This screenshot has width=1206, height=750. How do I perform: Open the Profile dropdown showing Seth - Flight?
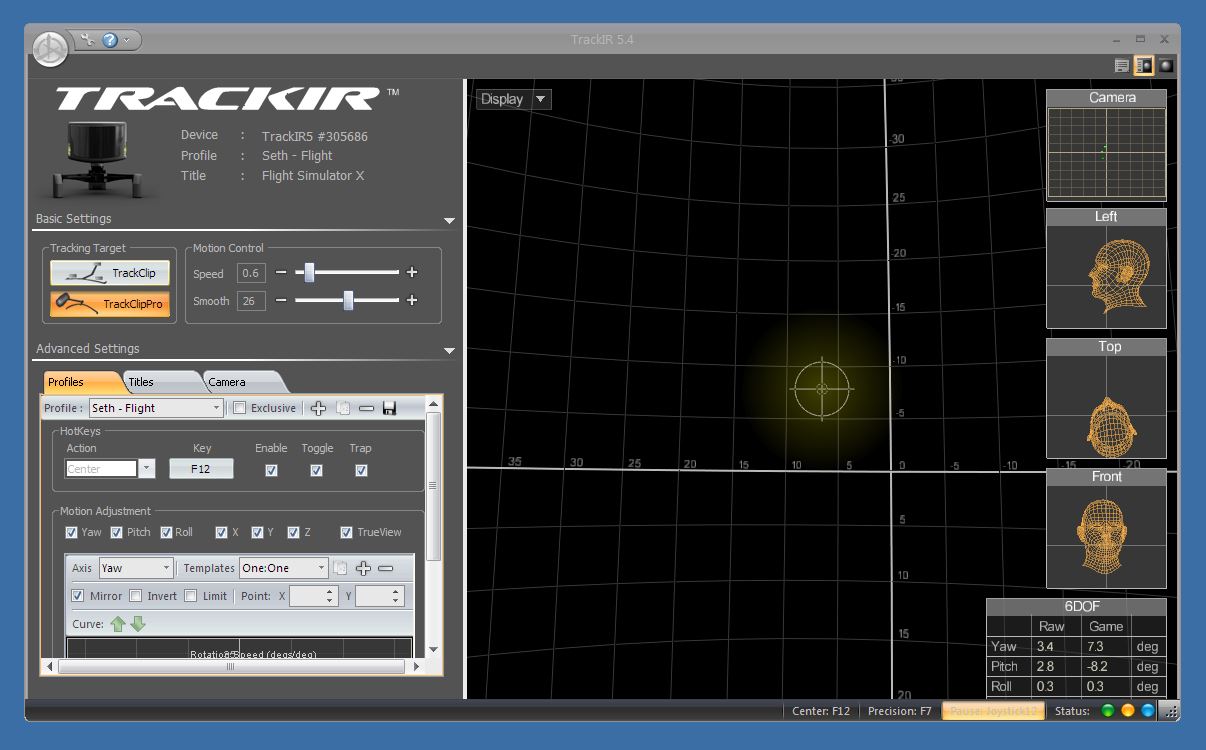coord(156,408)
